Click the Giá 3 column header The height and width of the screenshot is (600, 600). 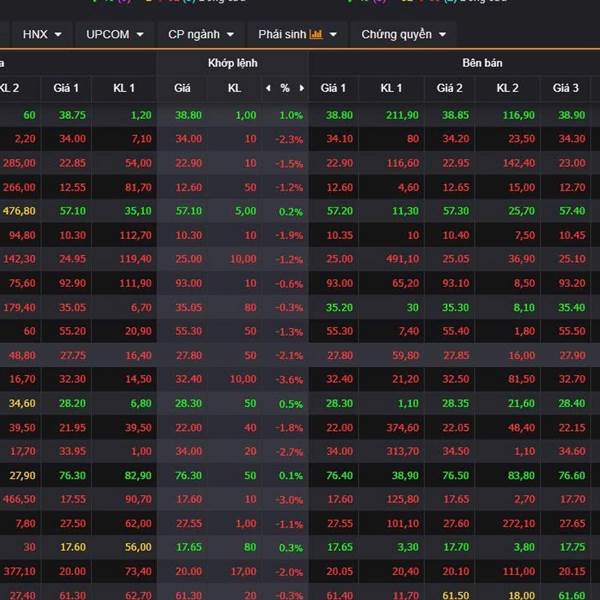pos(565,88)
